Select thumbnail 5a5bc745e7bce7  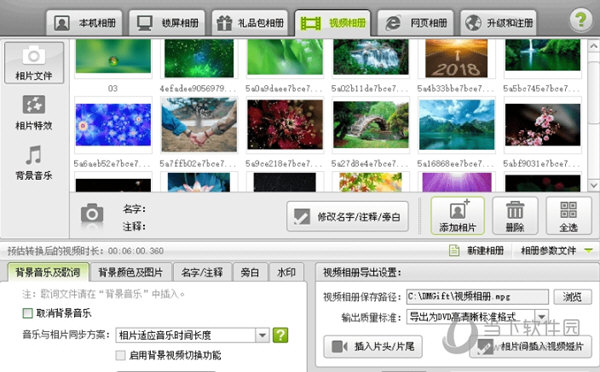(x=543, y=55)
